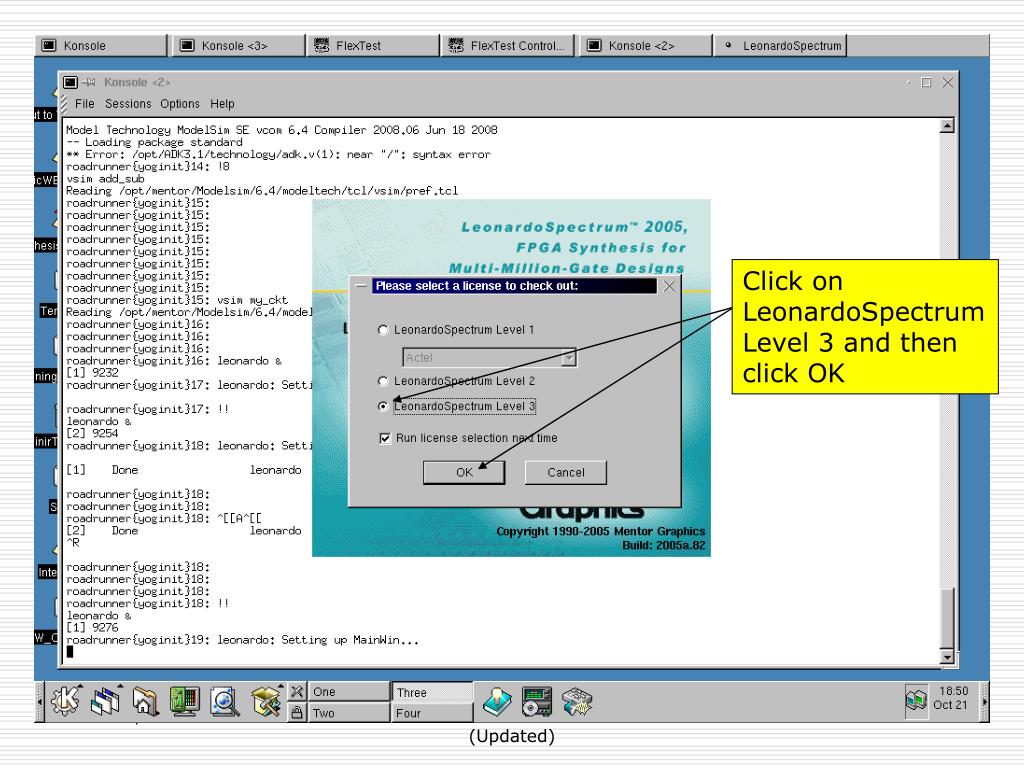Switch to virtual desktop Three
Screen dimensions: 1024x768
pyautogui.click(x=432, y=692)
